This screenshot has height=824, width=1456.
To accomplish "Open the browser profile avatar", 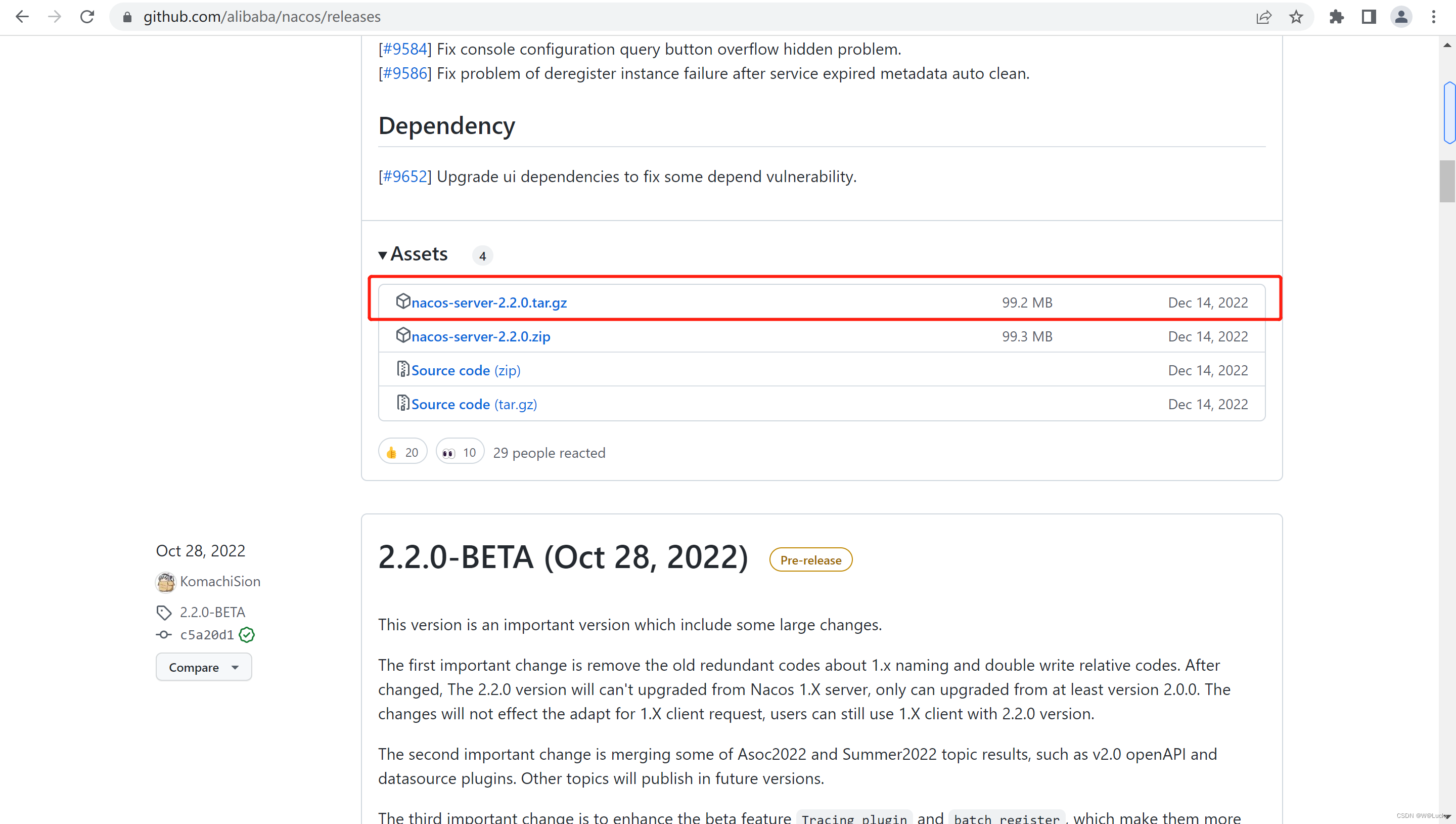I will click(1400, 17).
